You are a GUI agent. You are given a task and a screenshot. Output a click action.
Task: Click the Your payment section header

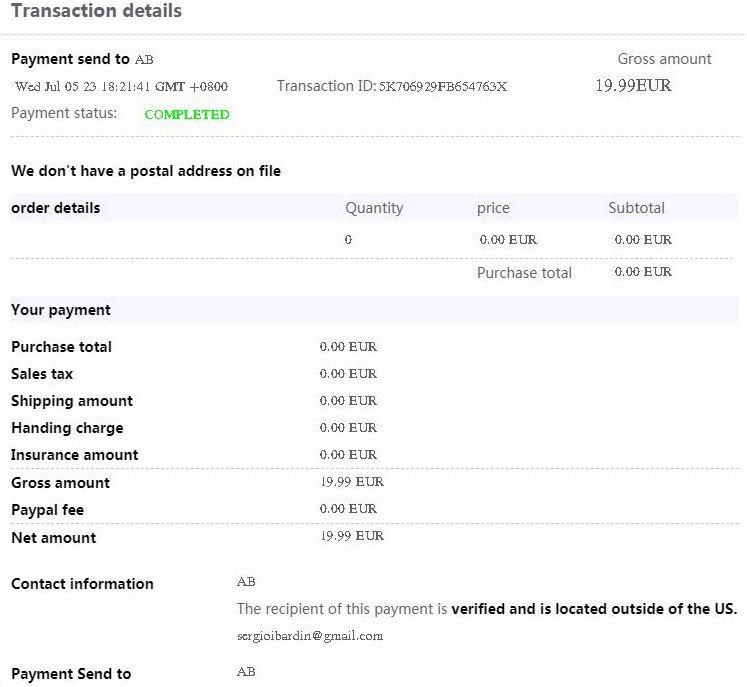61,310
